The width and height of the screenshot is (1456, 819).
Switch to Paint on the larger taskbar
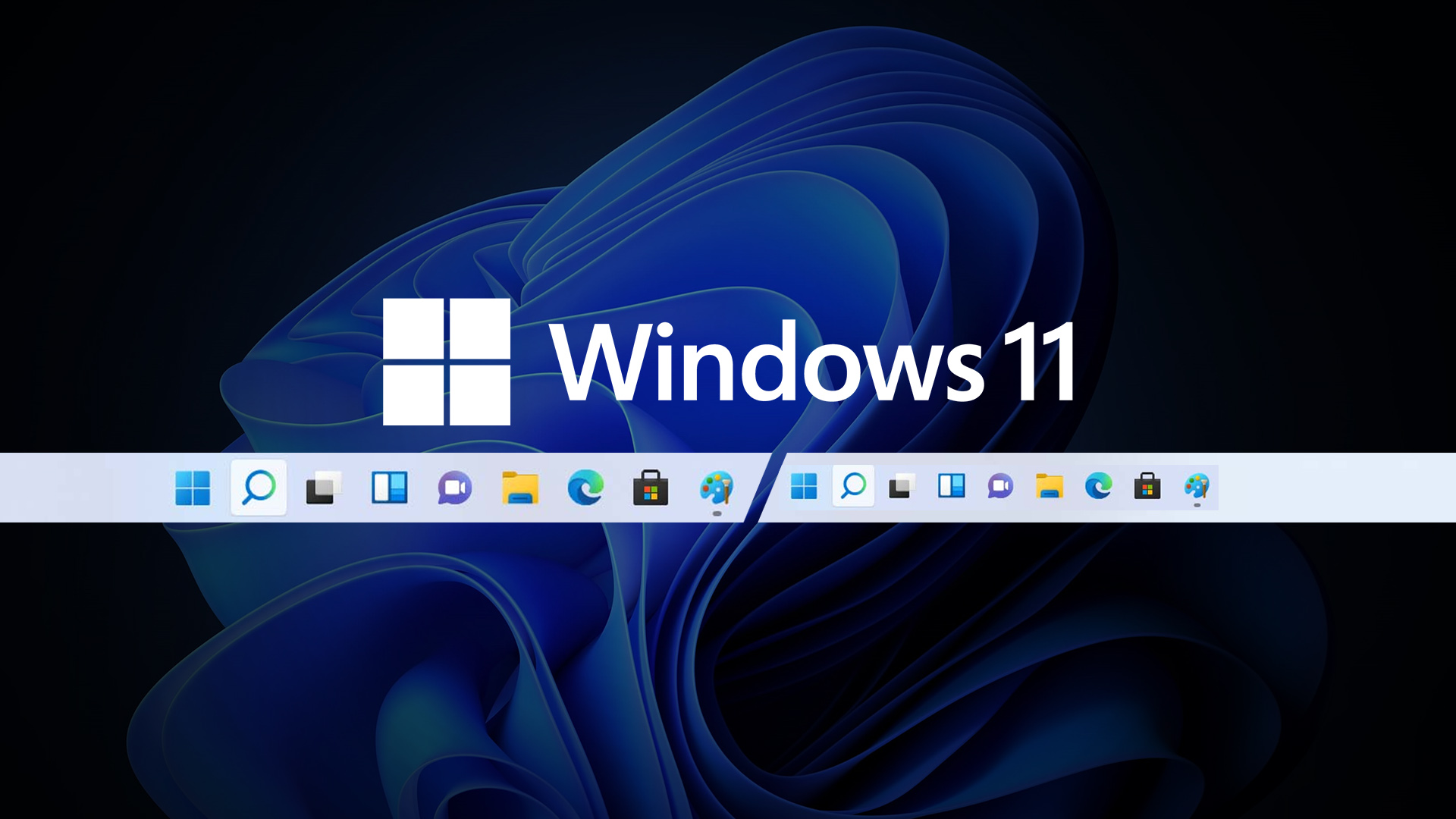717,488
